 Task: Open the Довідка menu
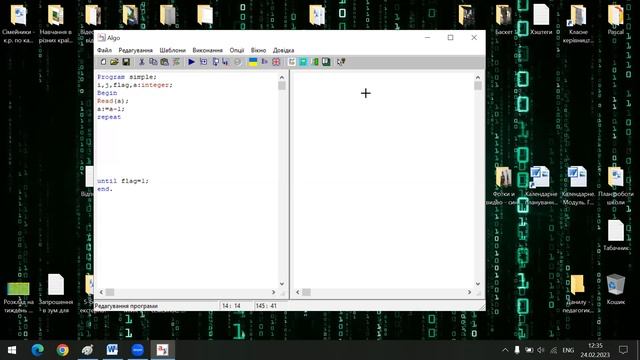pyautogui.click(x=284, y=50)
